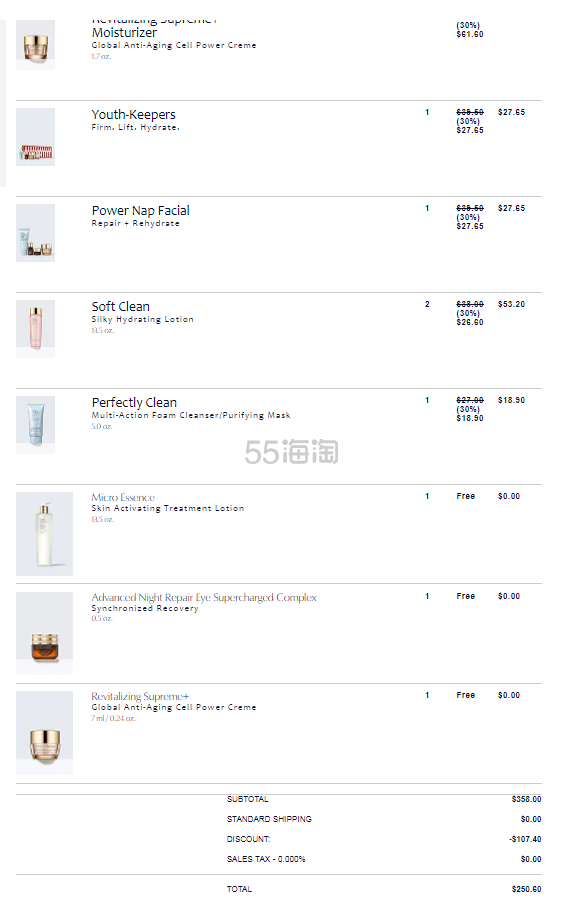Viewport: 583px width, 903px height.
Task: Open the Perfectly Clean product title
Action: point(134,403)
